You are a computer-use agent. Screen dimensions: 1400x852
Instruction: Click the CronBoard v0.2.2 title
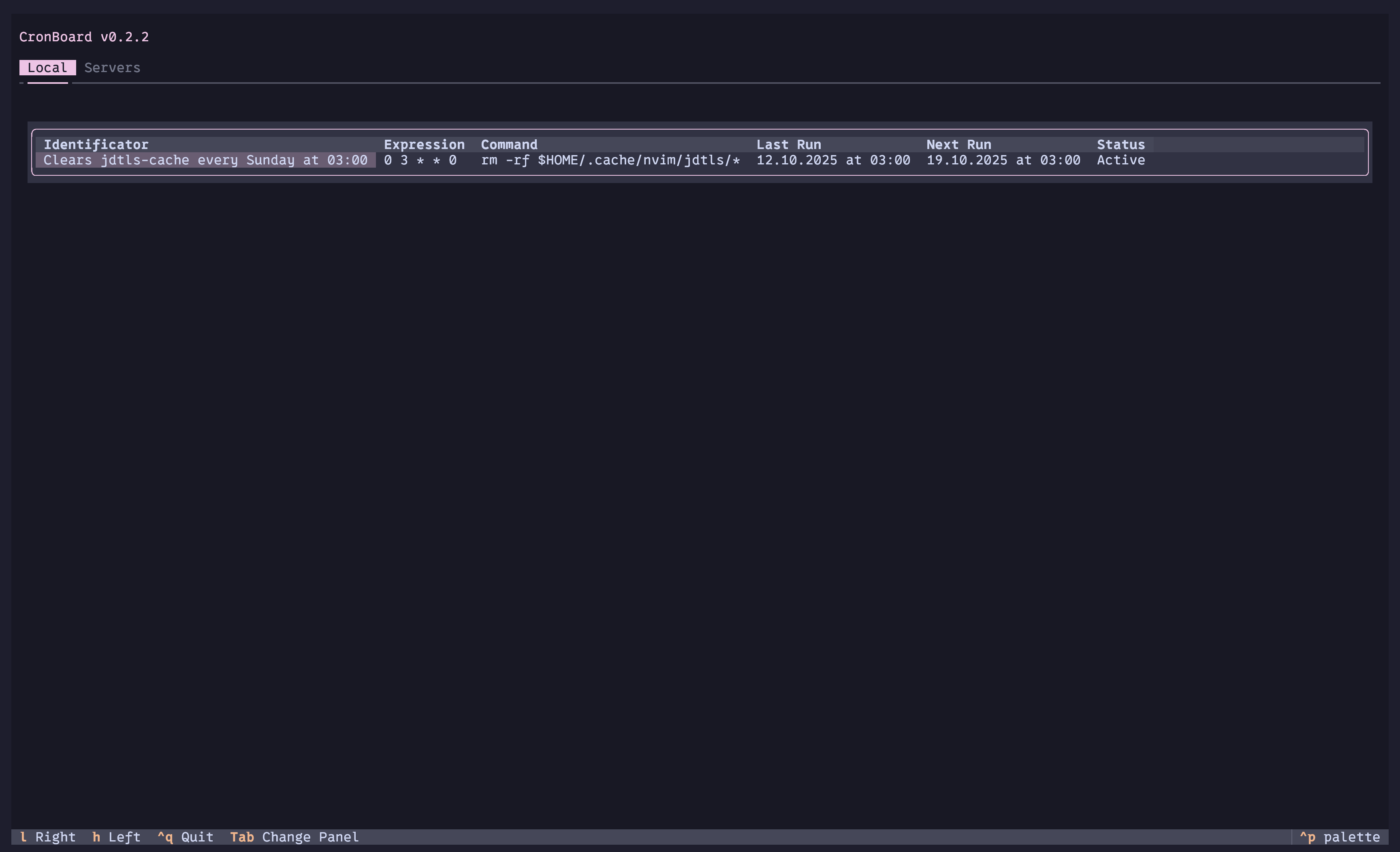click(x=84, y=37)
